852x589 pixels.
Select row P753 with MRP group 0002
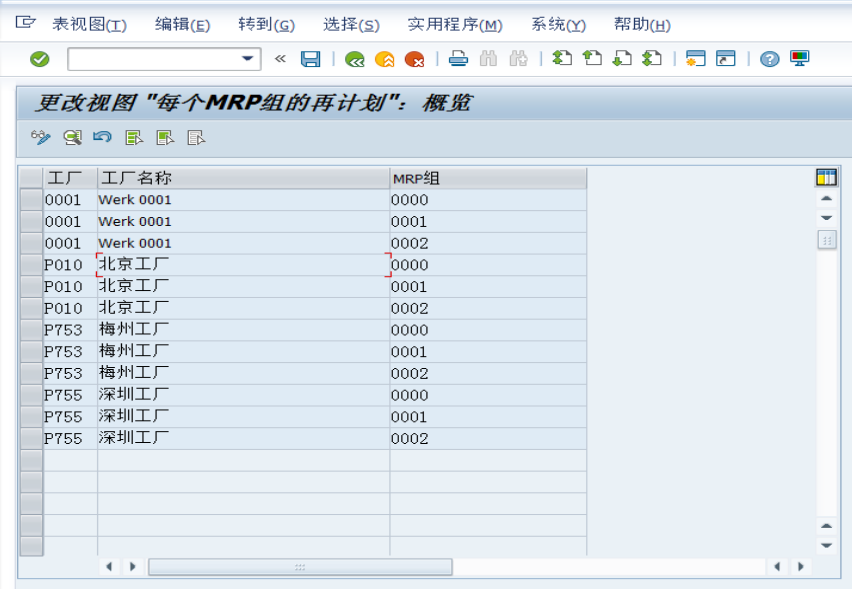click(31, 374)
